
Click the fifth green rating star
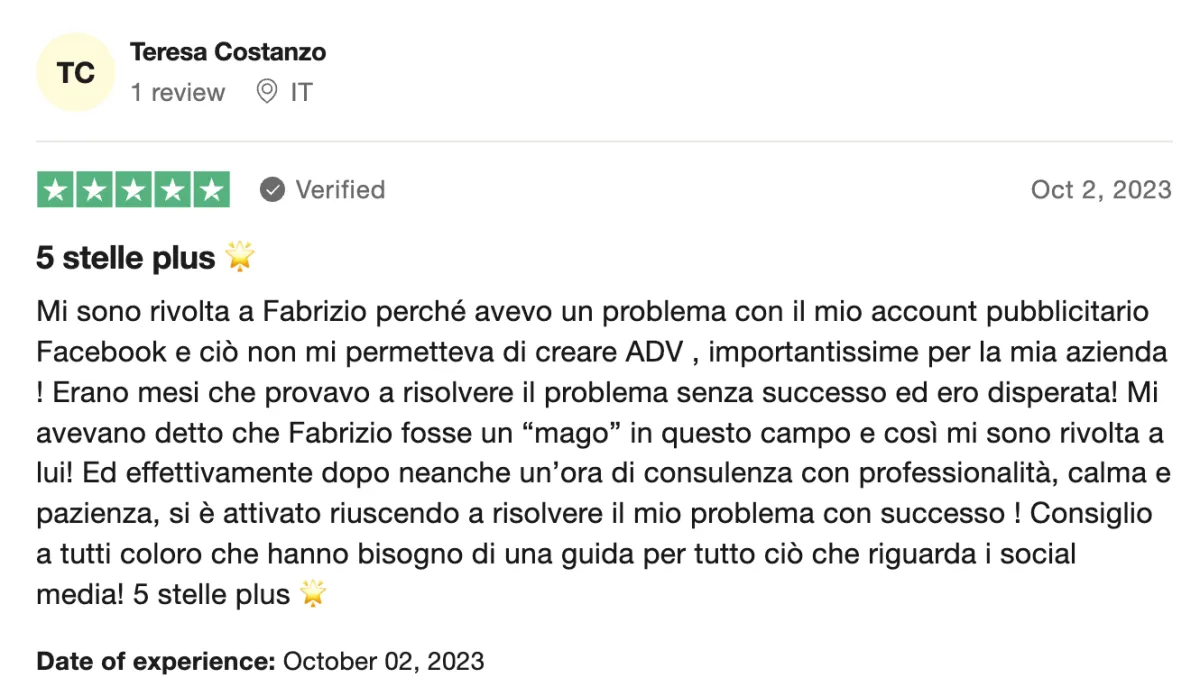coord(211,190)
